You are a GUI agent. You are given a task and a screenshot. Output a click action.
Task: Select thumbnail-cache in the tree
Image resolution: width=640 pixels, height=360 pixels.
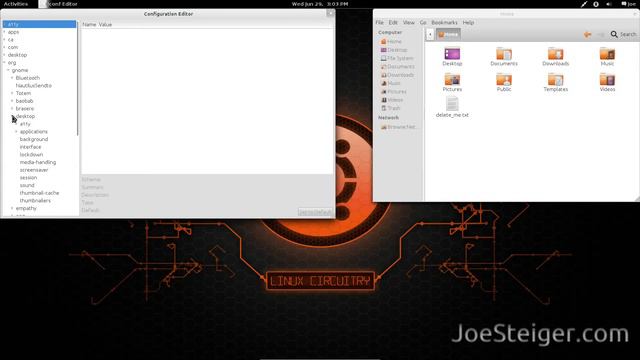(x=39, y=193)
